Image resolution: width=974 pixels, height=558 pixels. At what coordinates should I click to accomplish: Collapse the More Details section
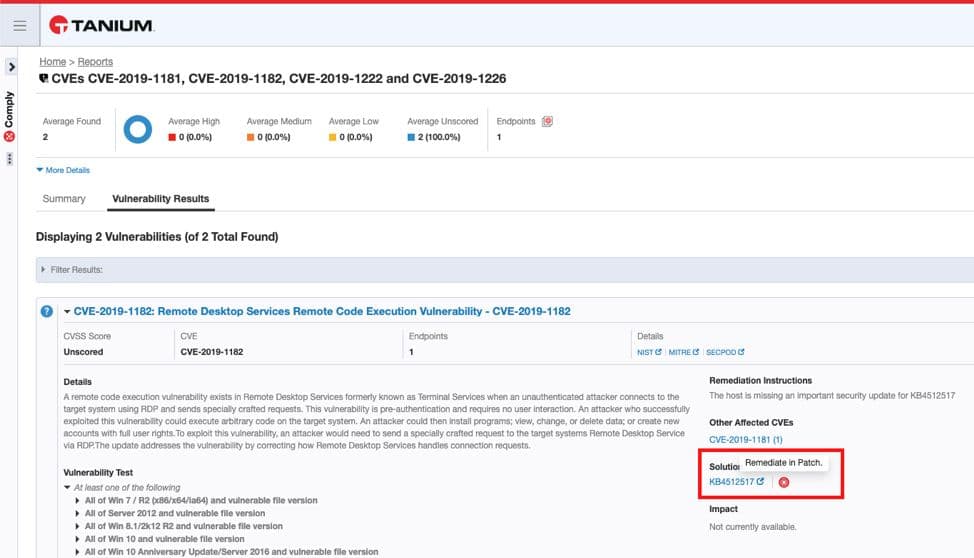pos(63,170)
